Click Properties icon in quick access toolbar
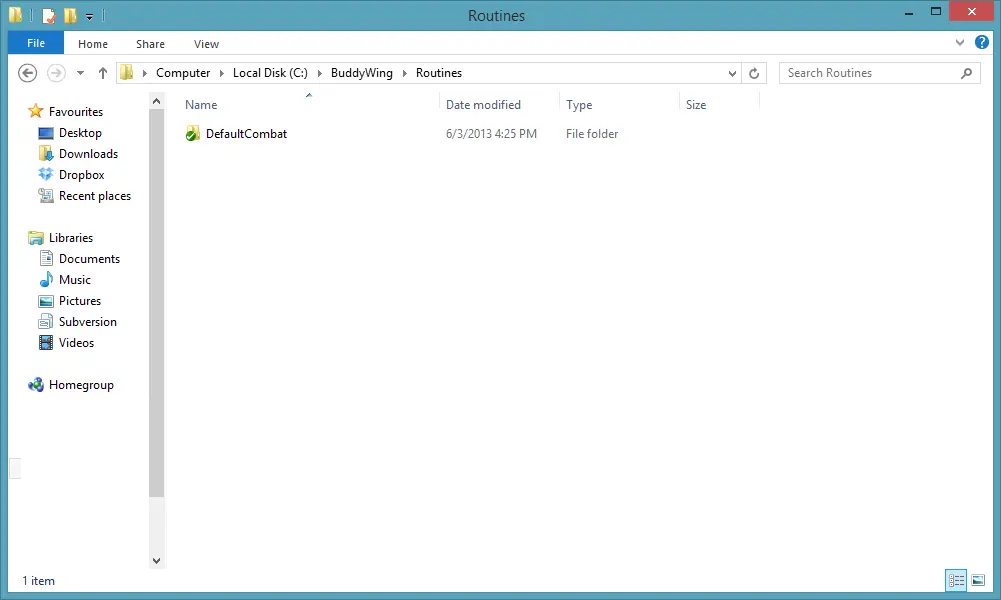The image size is (1001, 600). click(49, 16)
